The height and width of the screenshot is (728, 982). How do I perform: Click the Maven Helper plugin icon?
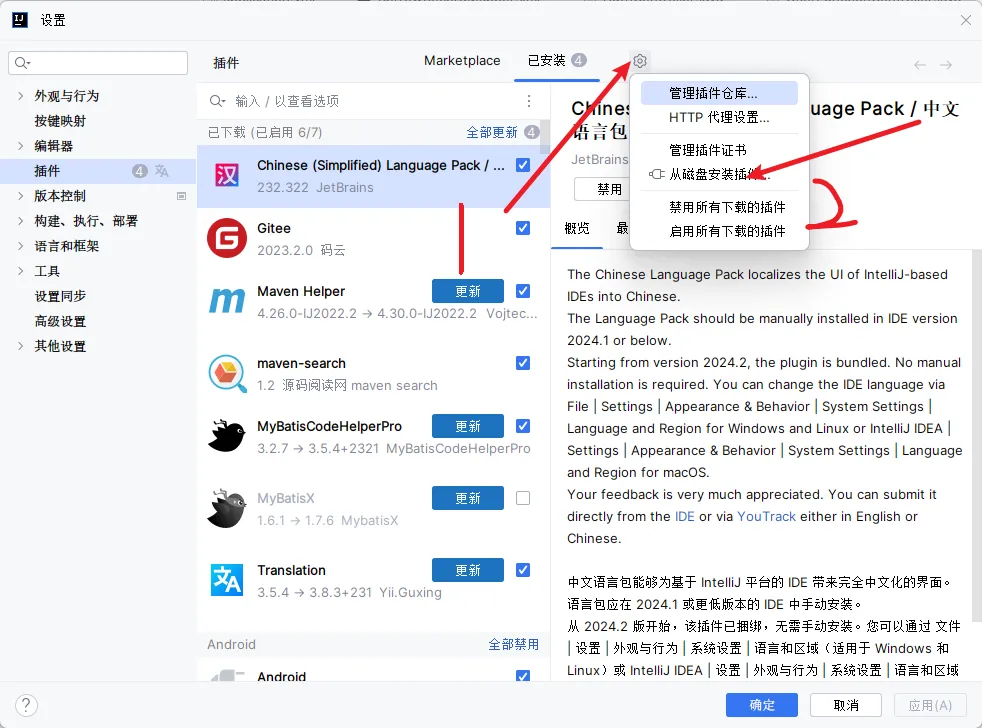(227, 301)
